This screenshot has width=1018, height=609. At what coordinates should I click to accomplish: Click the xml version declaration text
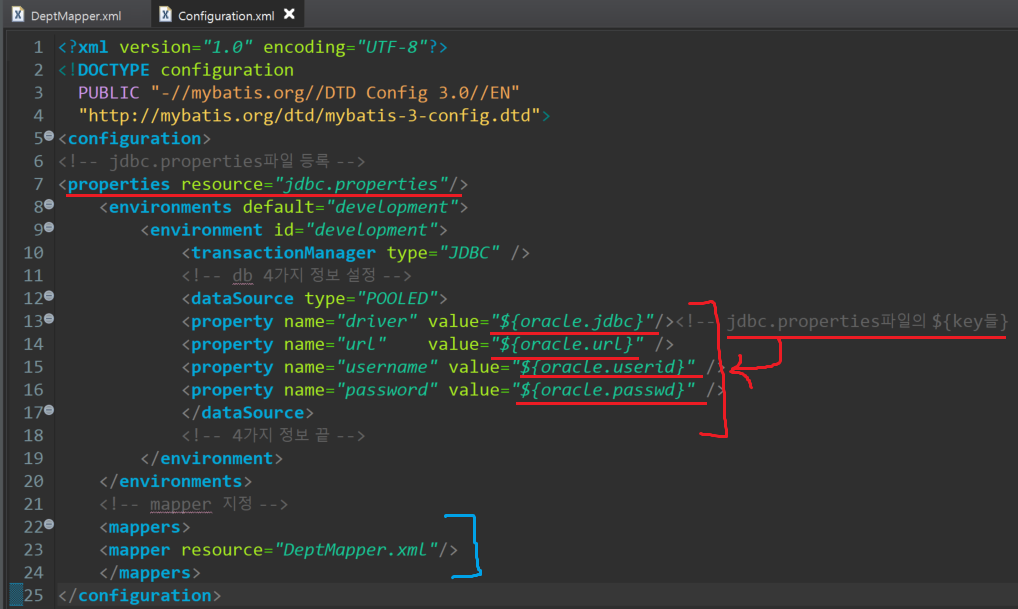pyautogui.click(x=253, y=47)
